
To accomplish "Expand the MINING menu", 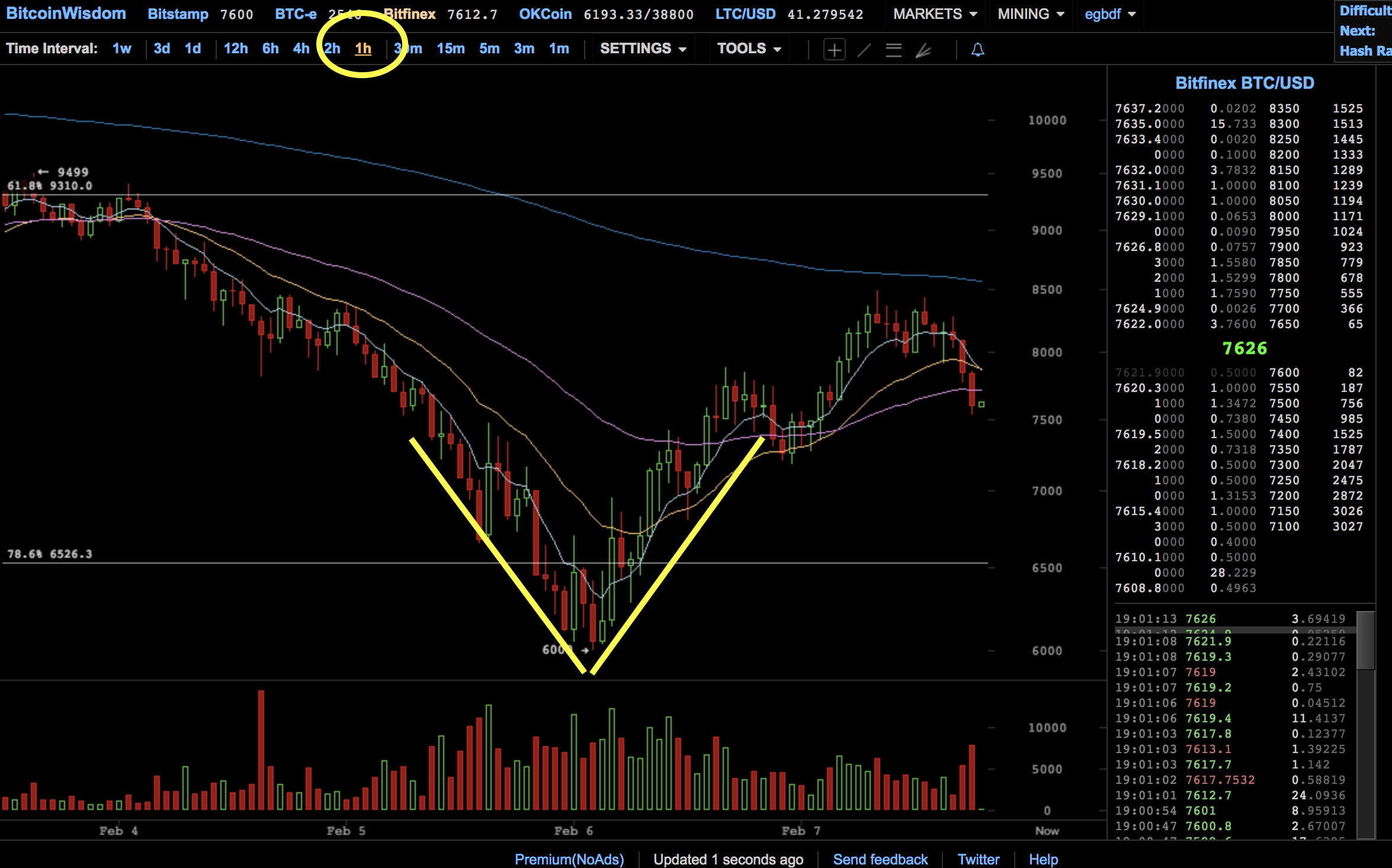I will (x=1031, y=14).
